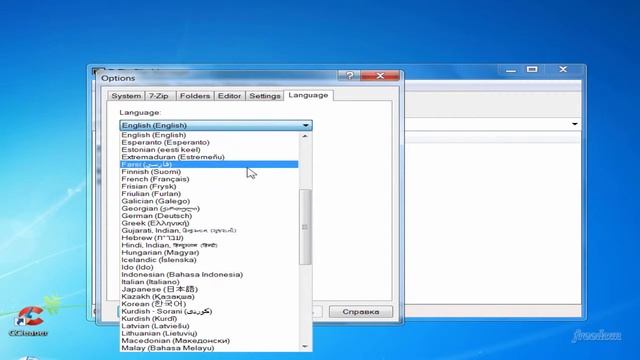Select the Georgian language entry
The image size is (640, 360).
click(x=209, y=209)
